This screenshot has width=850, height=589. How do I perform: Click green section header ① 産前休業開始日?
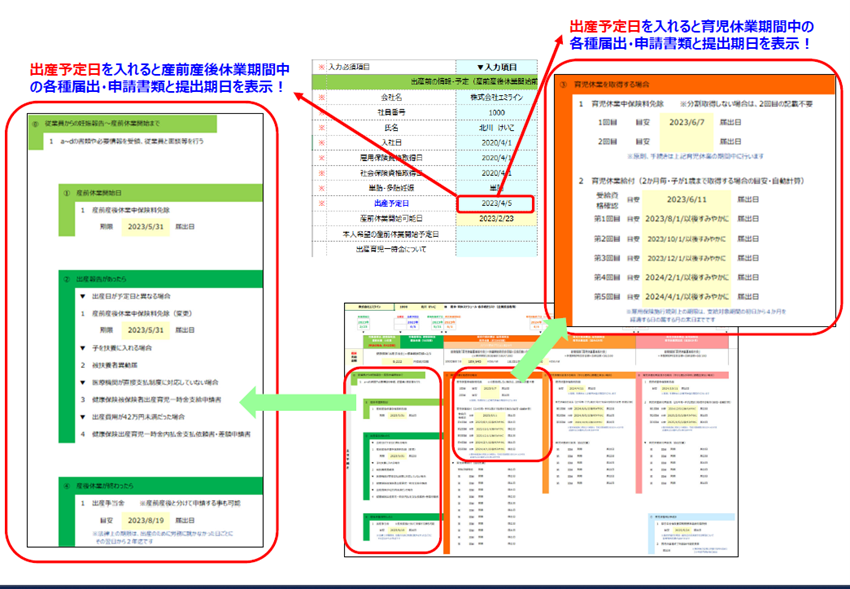pyautogui.click(x=160, y=193)
